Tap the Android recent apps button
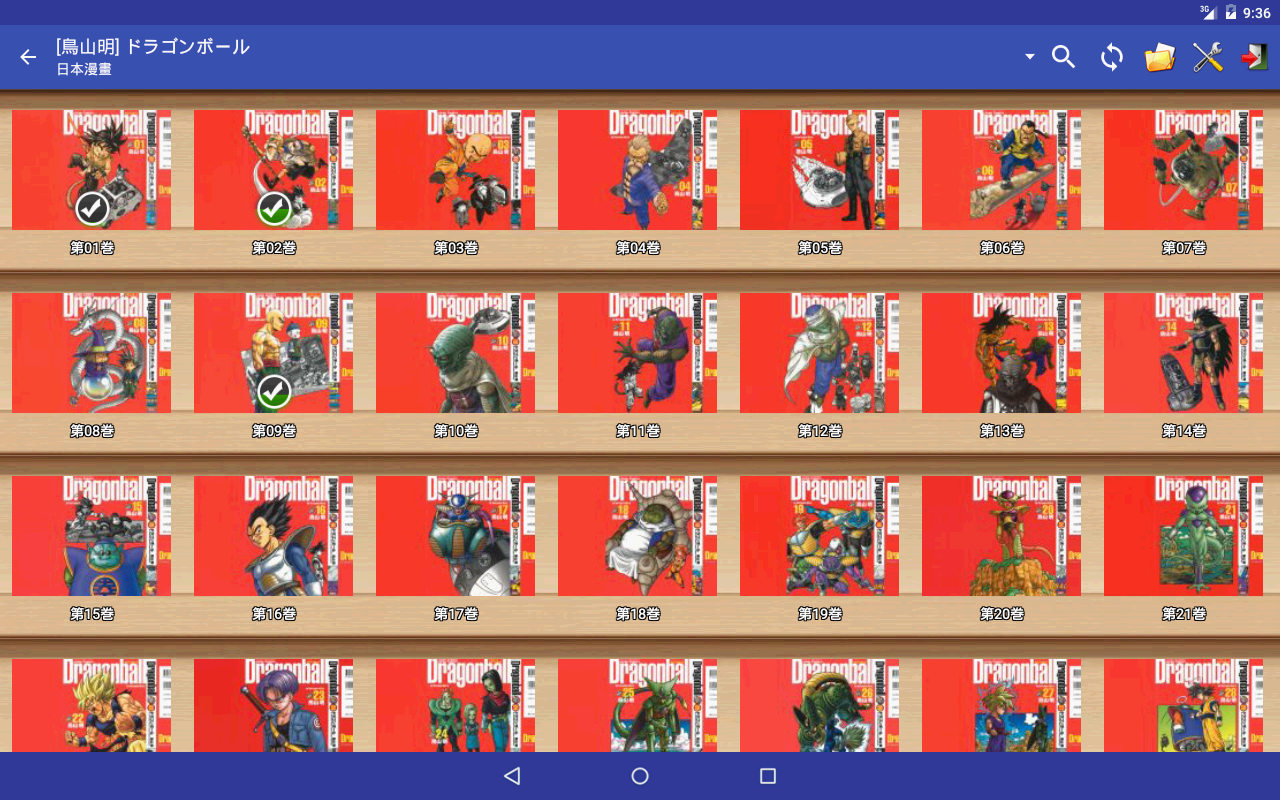1280x800 pixels. pos(768,776)
